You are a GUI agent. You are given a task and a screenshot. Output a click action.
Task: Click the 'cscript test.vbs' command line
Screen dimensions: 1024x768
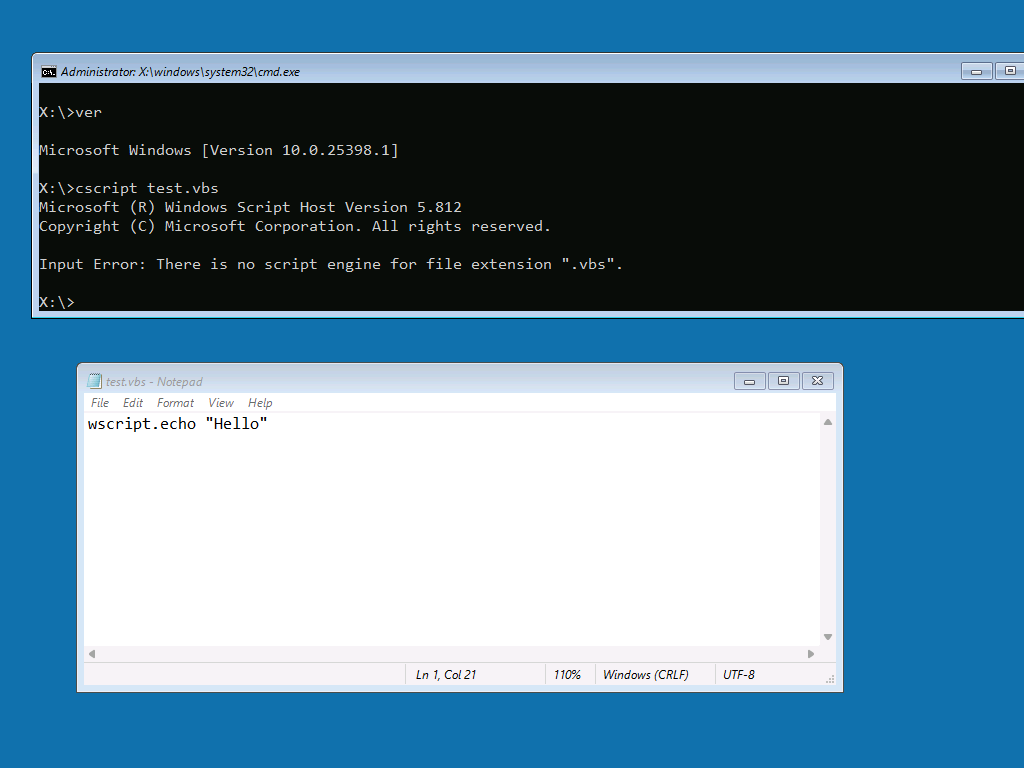pos(129,188)
